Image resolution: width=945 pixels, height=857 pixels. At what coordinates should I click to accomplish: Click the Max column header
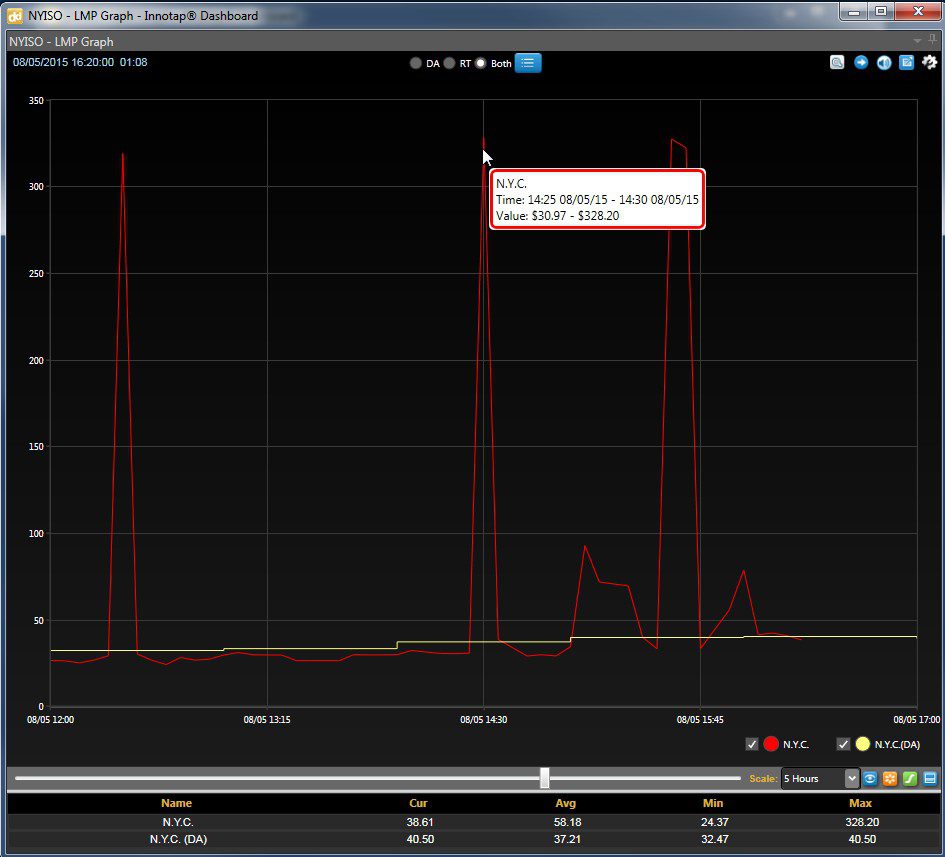[861, 803]
